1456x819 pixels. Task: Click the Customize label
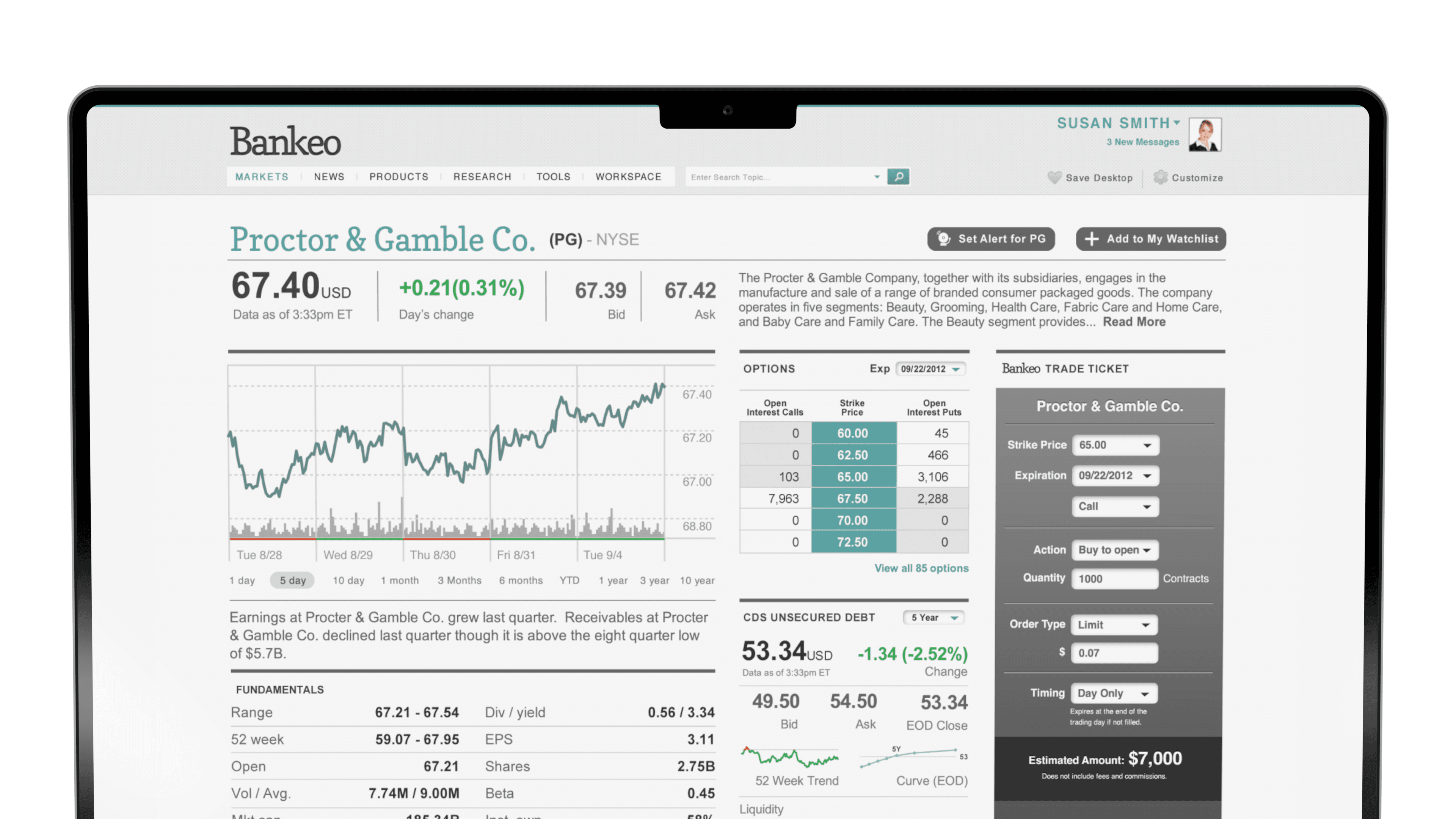coord(1197,177)
